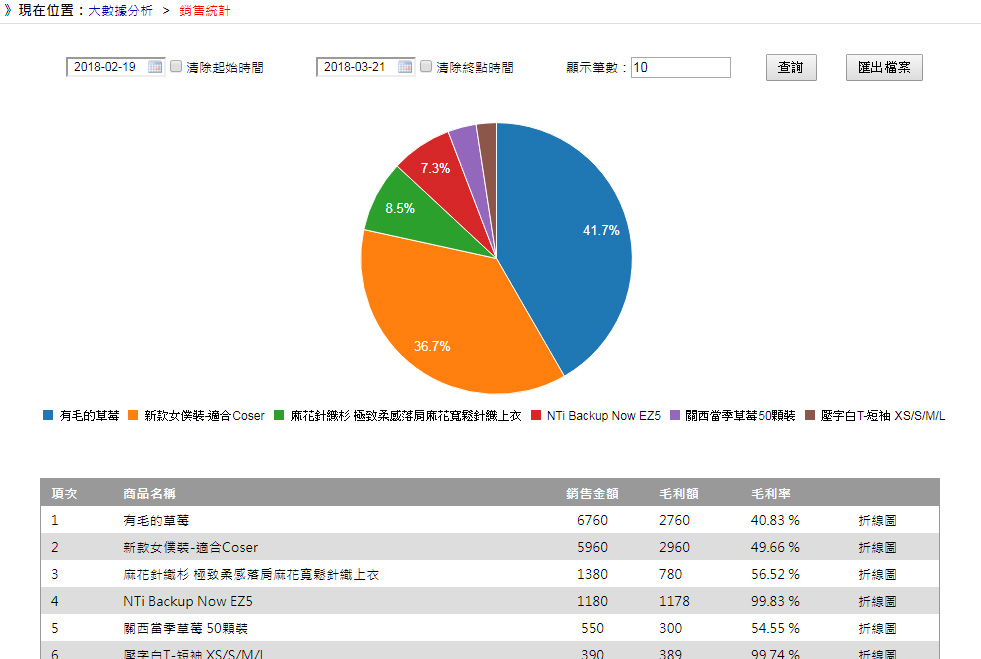The width and height of the screenshot is (981, 659).
Task: Open 折線圖 for 新款女僕裝 row
Action: point(877,547)
